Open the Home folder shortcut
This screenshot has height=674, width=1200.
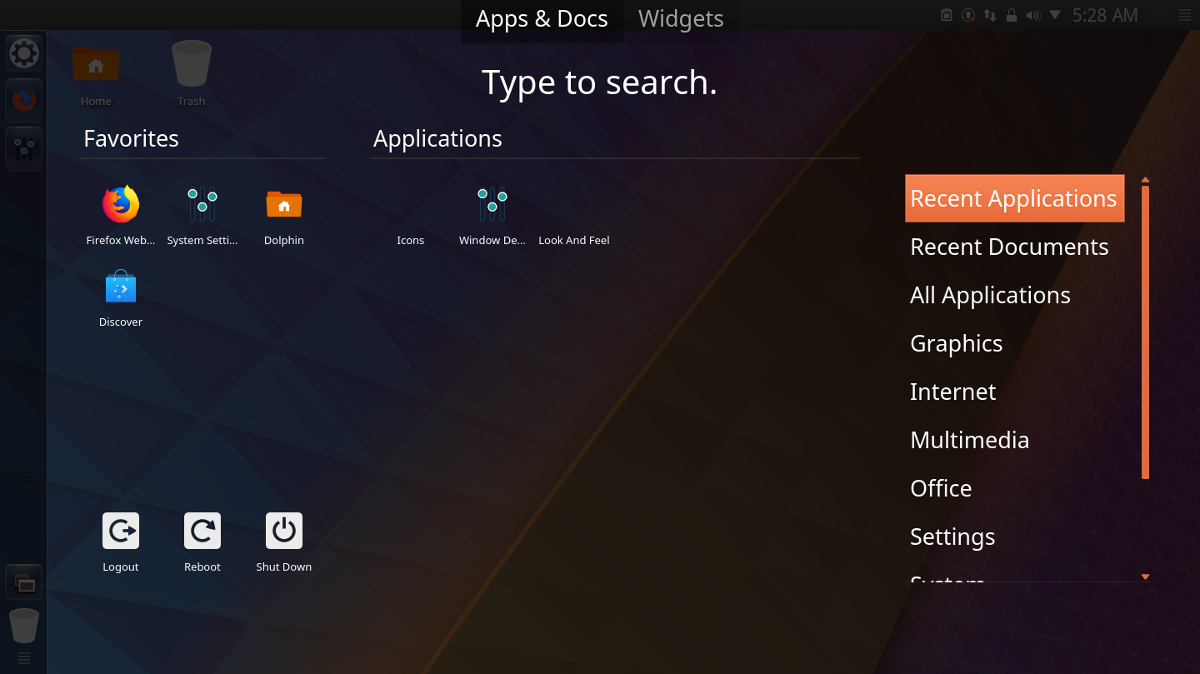tap(96, 65)
